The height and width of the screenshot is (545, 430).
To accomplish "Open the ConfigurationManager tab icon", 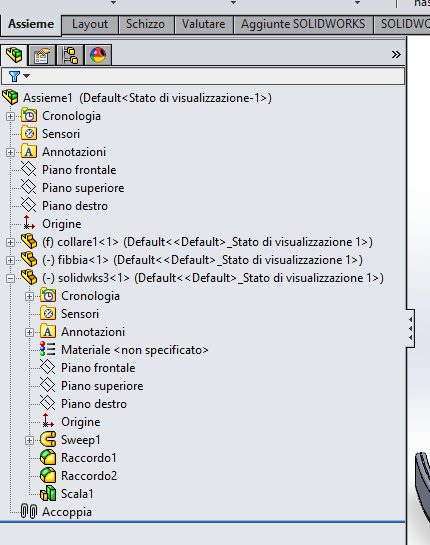I will pos(70,55).
